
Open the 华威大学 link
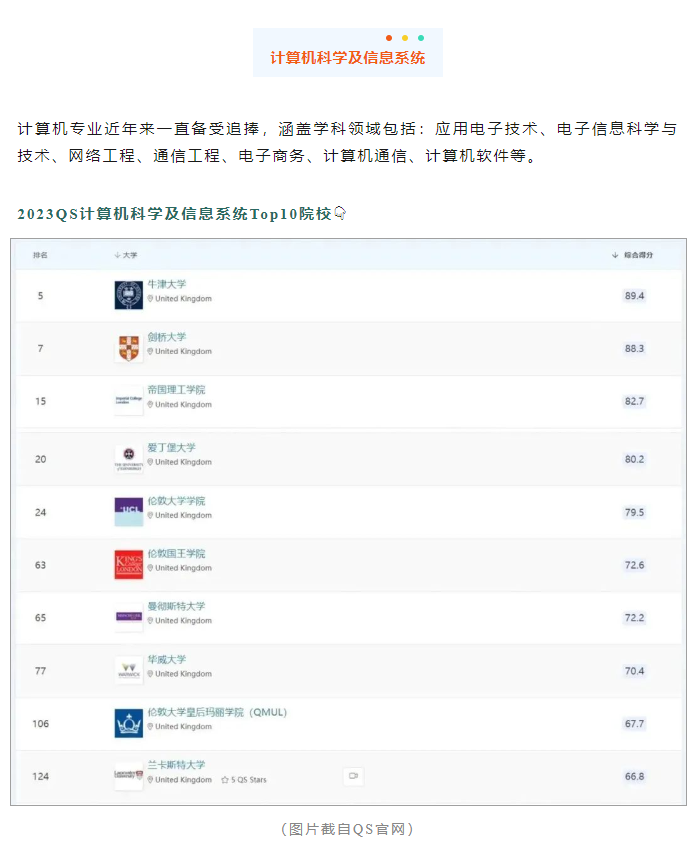point(167,659)
